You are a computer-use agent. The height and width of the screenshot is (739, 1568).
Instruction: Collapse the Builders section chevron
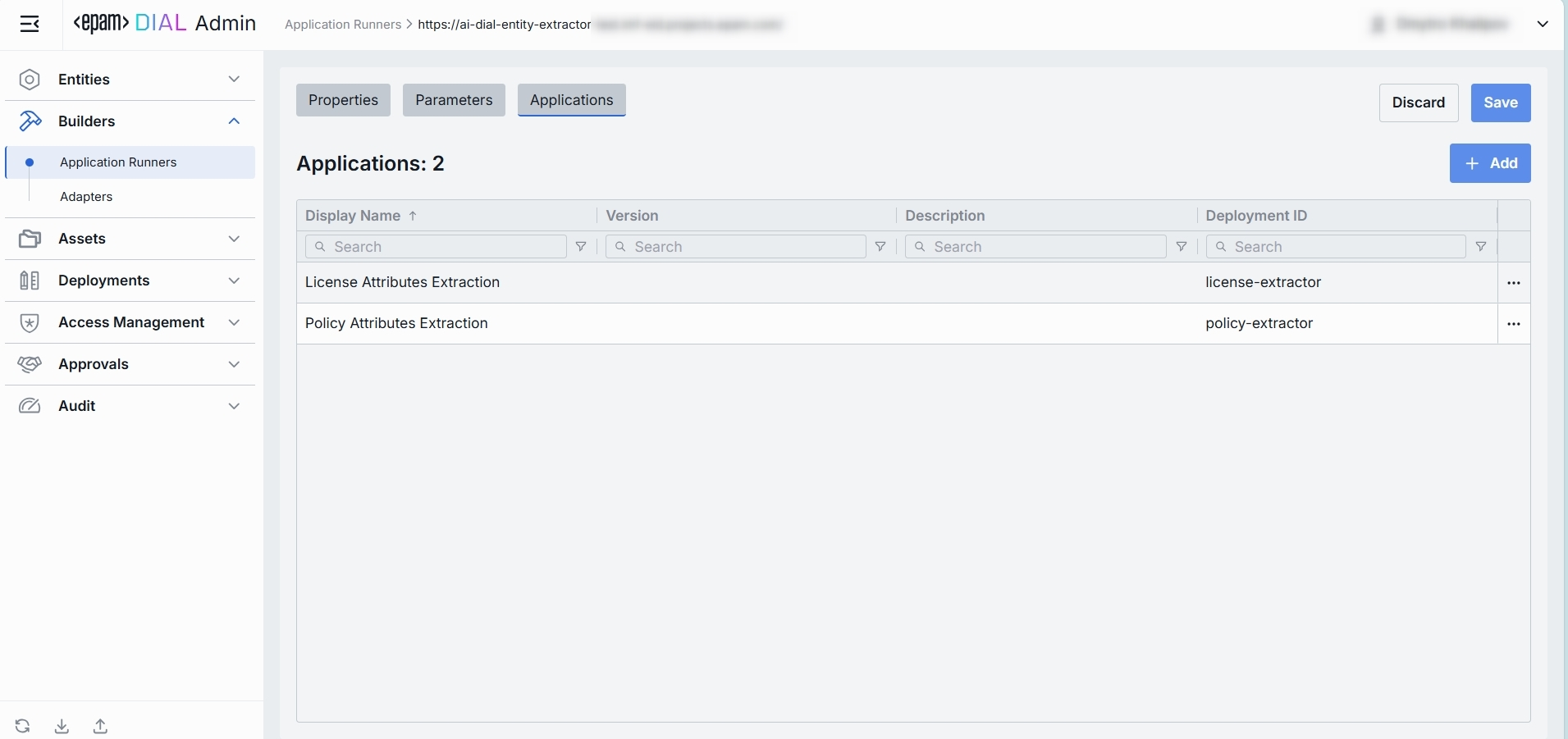[234, 121]
